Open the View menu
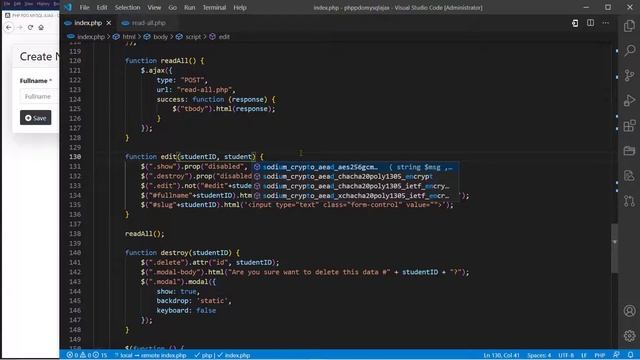 pos(154,7)
